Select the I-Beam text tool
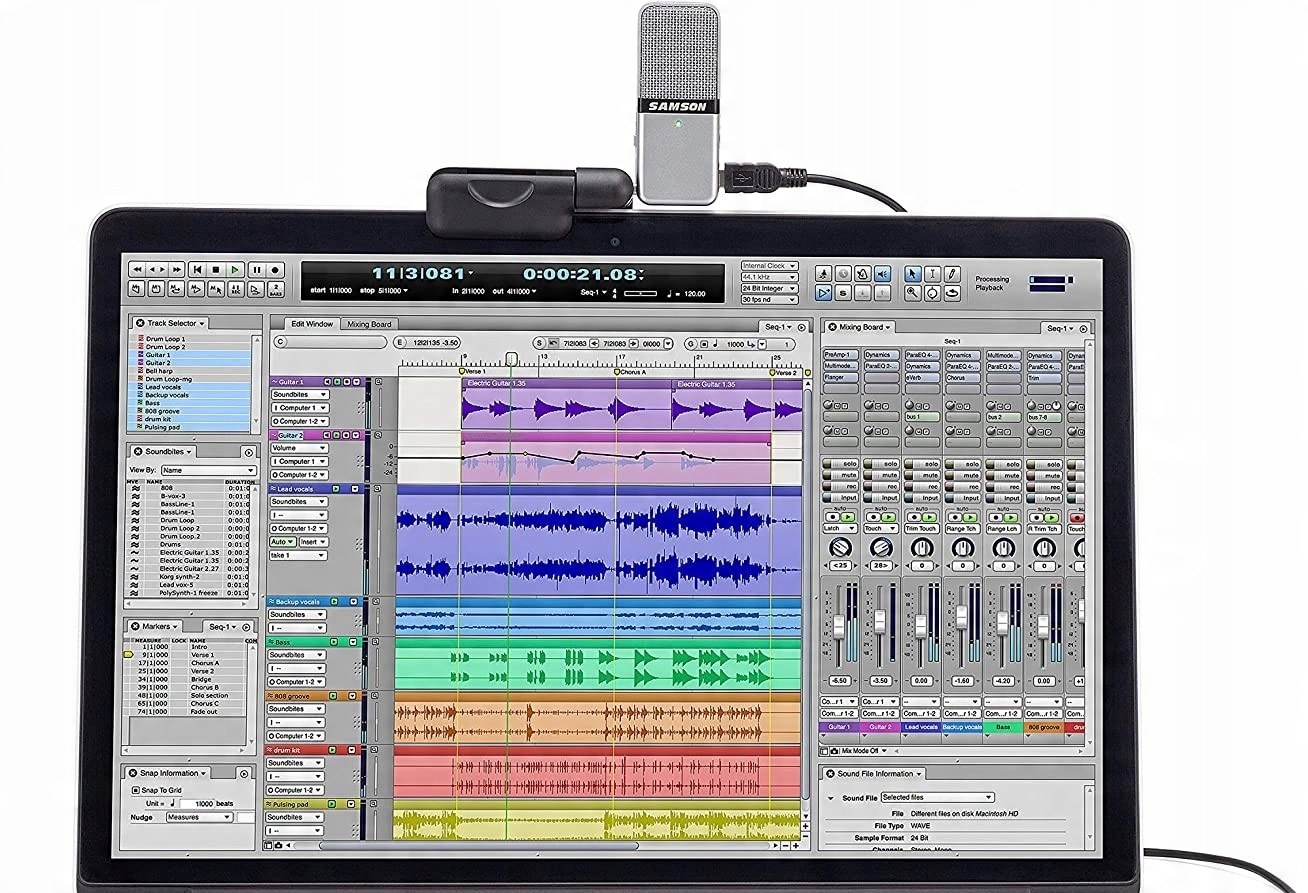 [x=932, y=274]
